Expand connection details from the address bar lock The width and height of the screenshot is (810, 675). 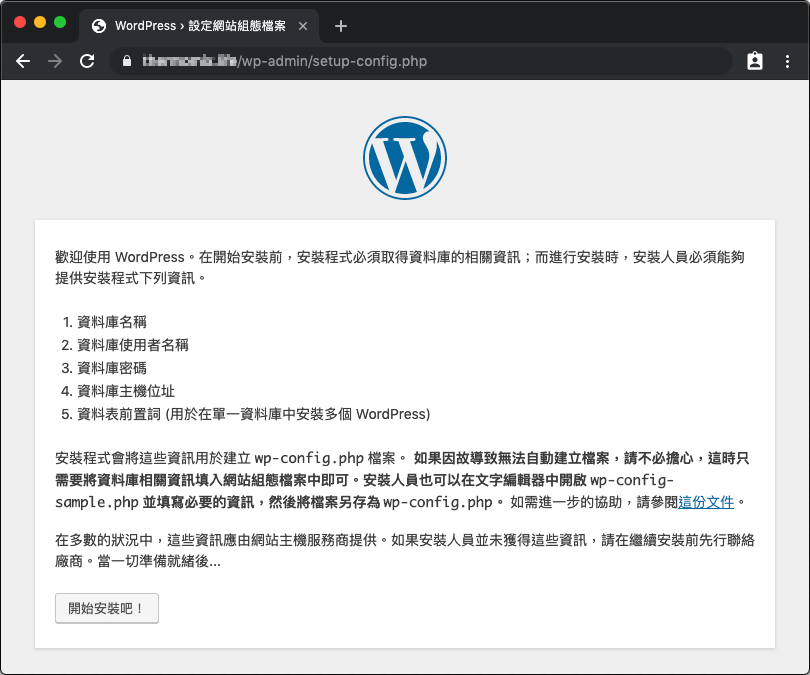pos(126,61)
